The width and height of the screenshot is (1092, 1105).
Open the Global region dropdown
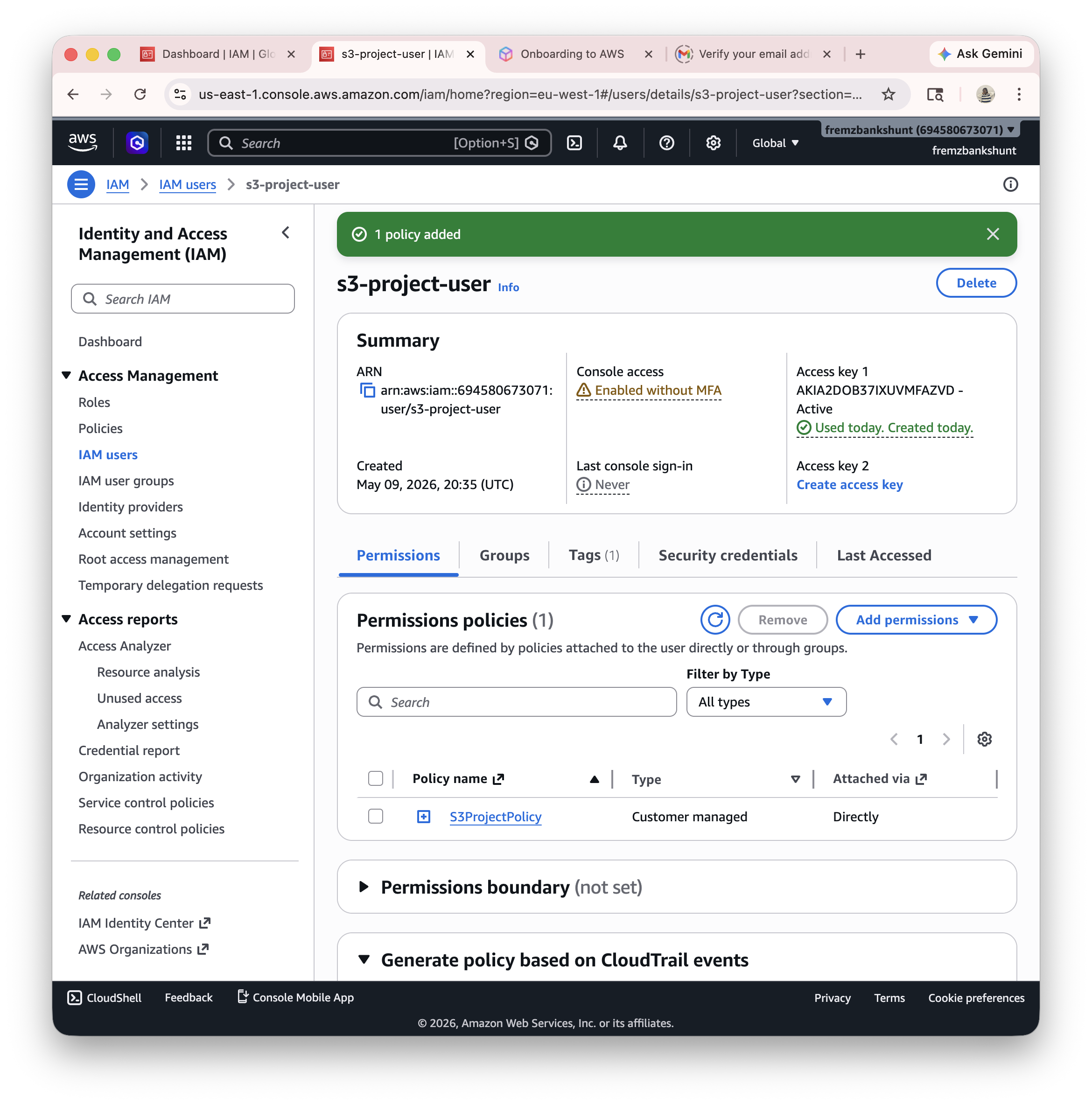click(775, 142)
